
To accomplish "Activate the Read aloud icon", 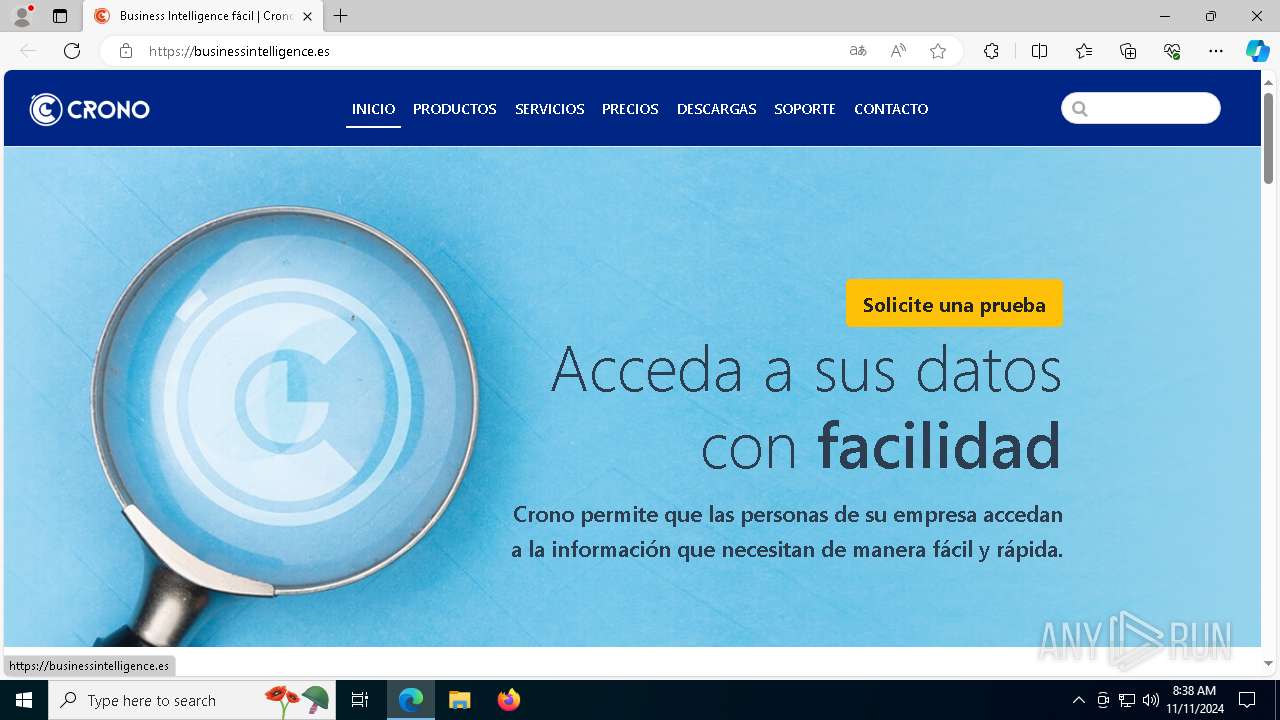I will [x=898, y=51].
